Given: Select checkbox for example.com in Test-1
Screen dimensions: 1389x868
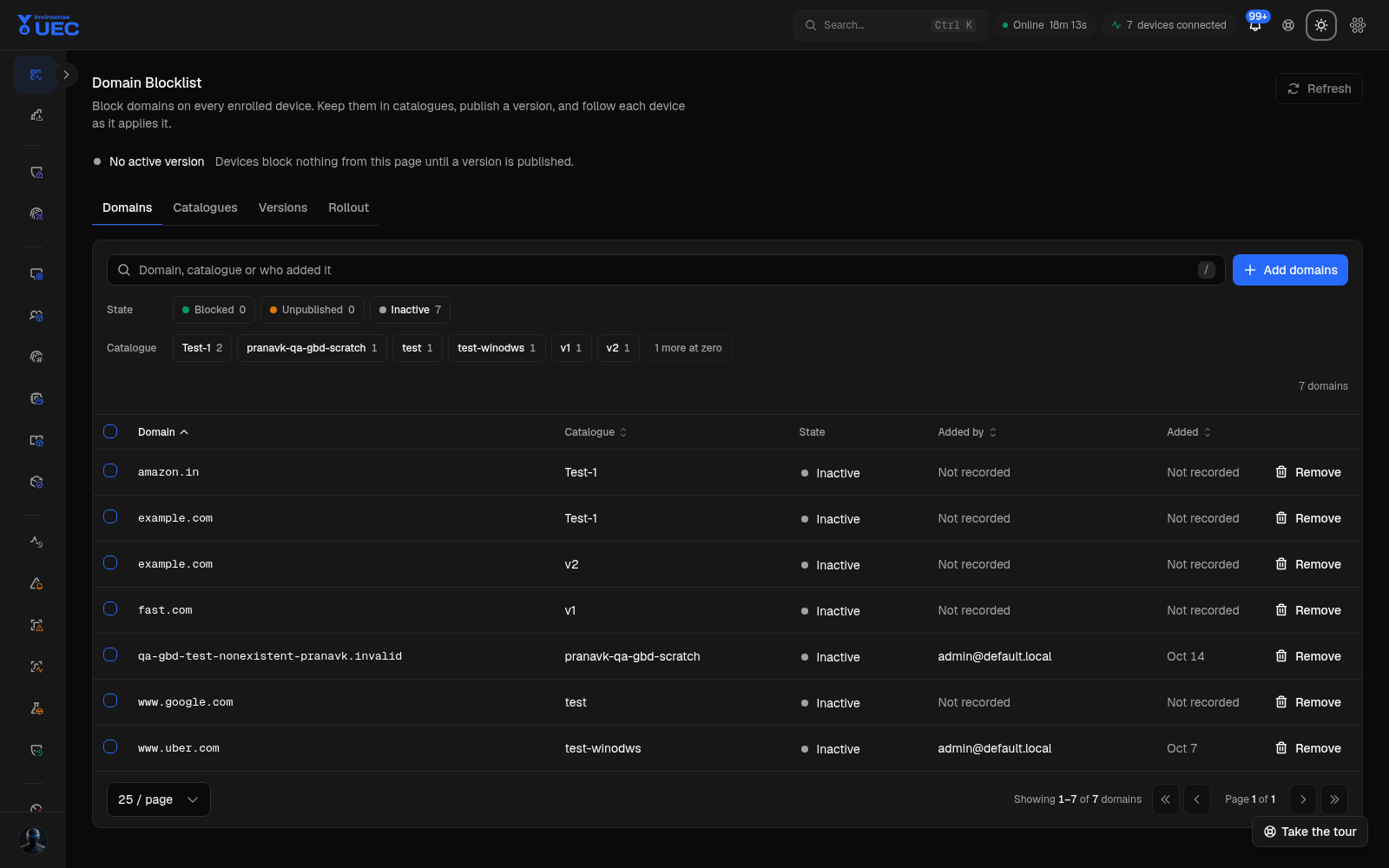Looking at the screenshot, I should click(x=110, y=516).
